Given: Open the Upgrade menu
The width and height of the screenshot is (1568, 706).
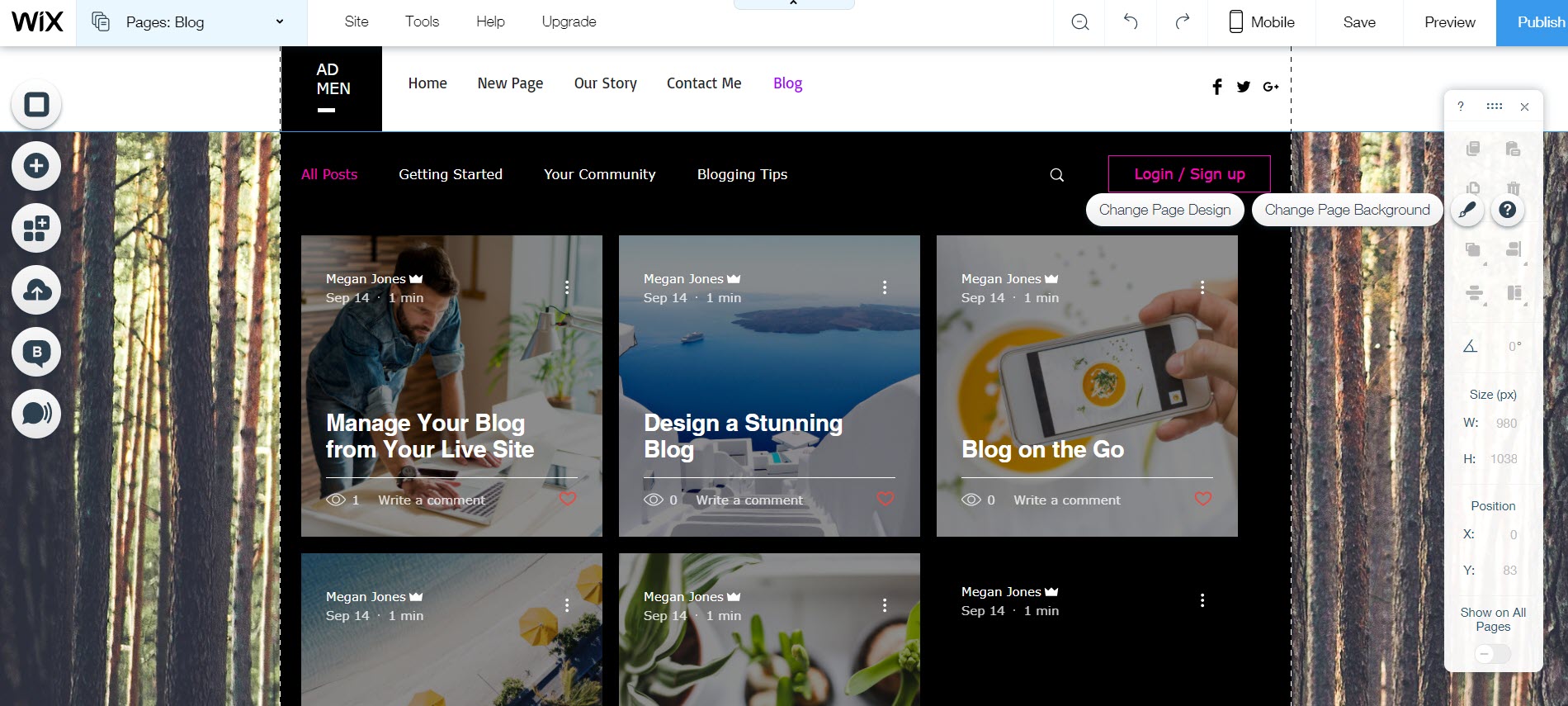Looking at the screenshot, I should pyautogui.click(x=569, y=21).
